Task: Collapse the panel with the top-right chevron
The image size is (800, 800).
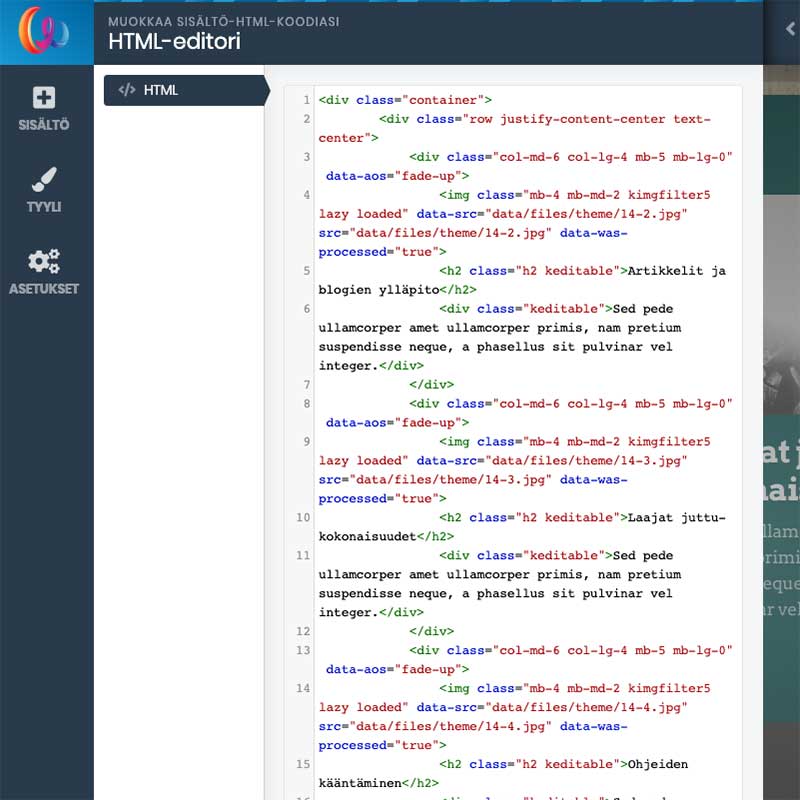Action: point(789,30)
